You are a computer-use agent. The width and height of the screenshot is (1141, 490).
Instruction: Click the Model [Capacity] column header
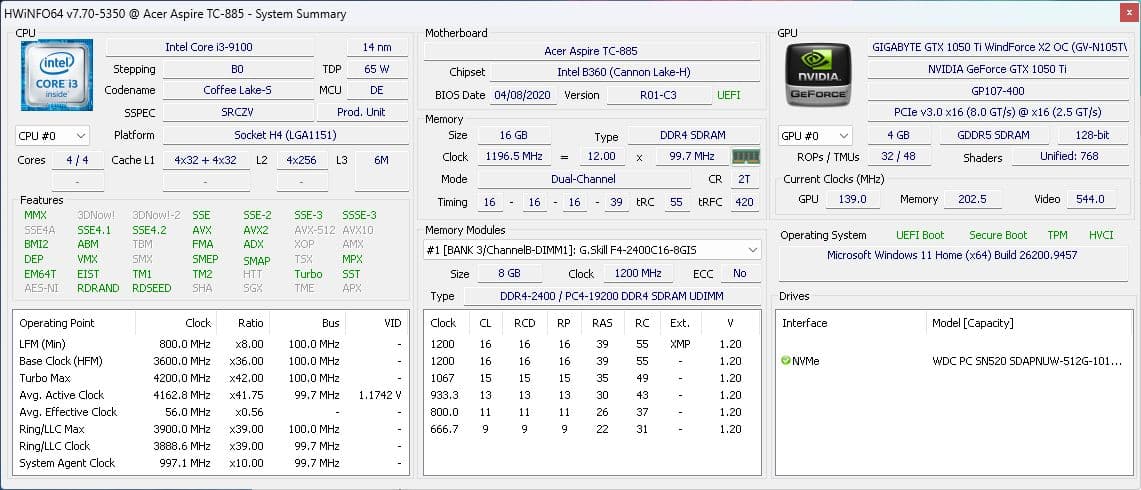[x=972, y=323]
